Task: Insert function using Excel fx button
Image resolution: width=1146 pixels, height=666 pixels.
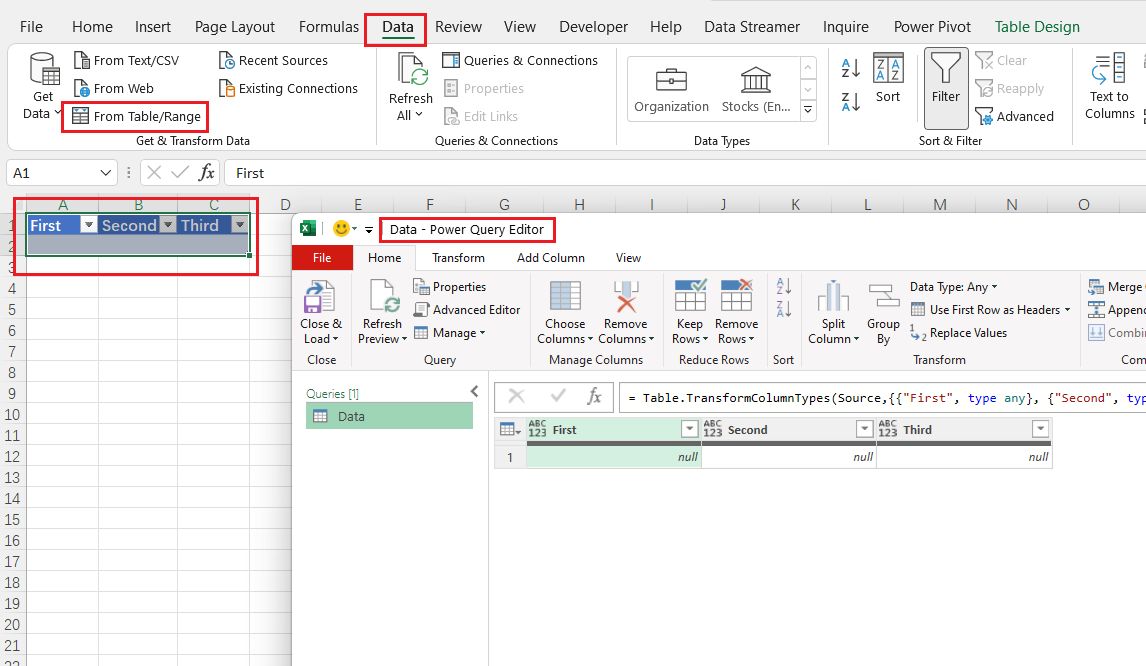Action: [207, 173]
